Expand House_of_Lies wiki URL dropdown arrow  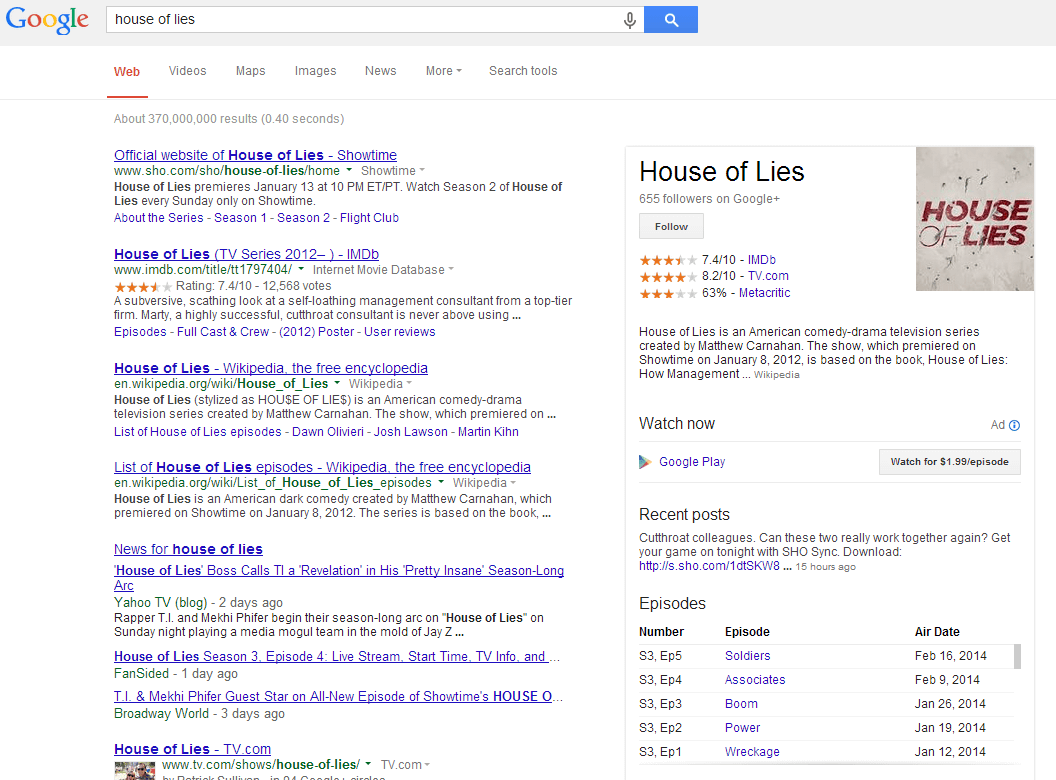(x=337, y=383)
